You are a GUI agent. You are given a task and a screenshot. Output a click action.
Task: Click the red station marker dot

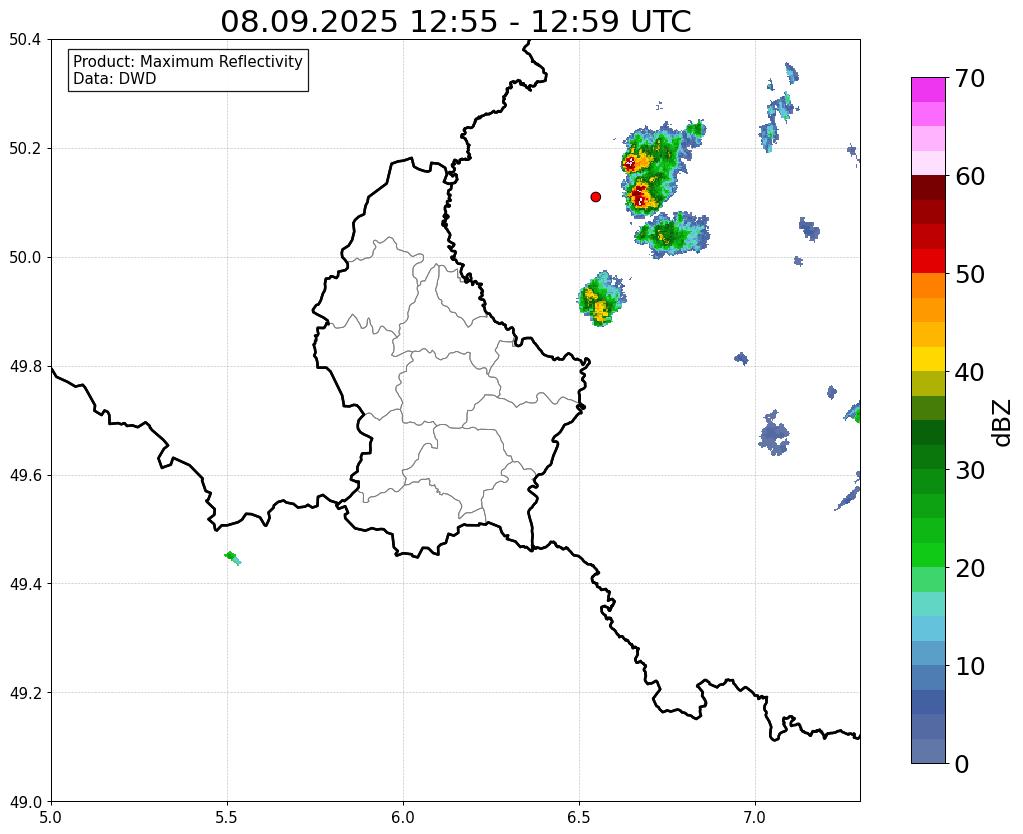click(x=596, y=197)
